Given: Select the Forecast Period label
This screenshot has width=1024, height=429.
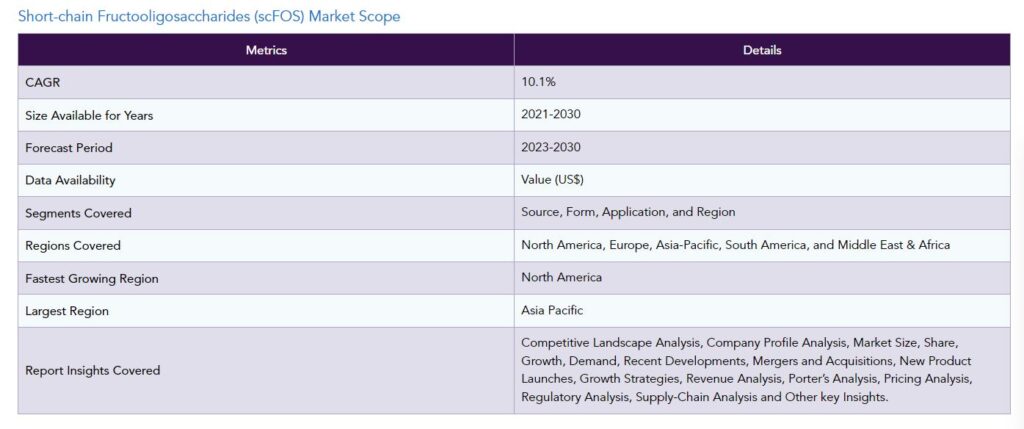Looking at the screenshot, I should point(69,148).
